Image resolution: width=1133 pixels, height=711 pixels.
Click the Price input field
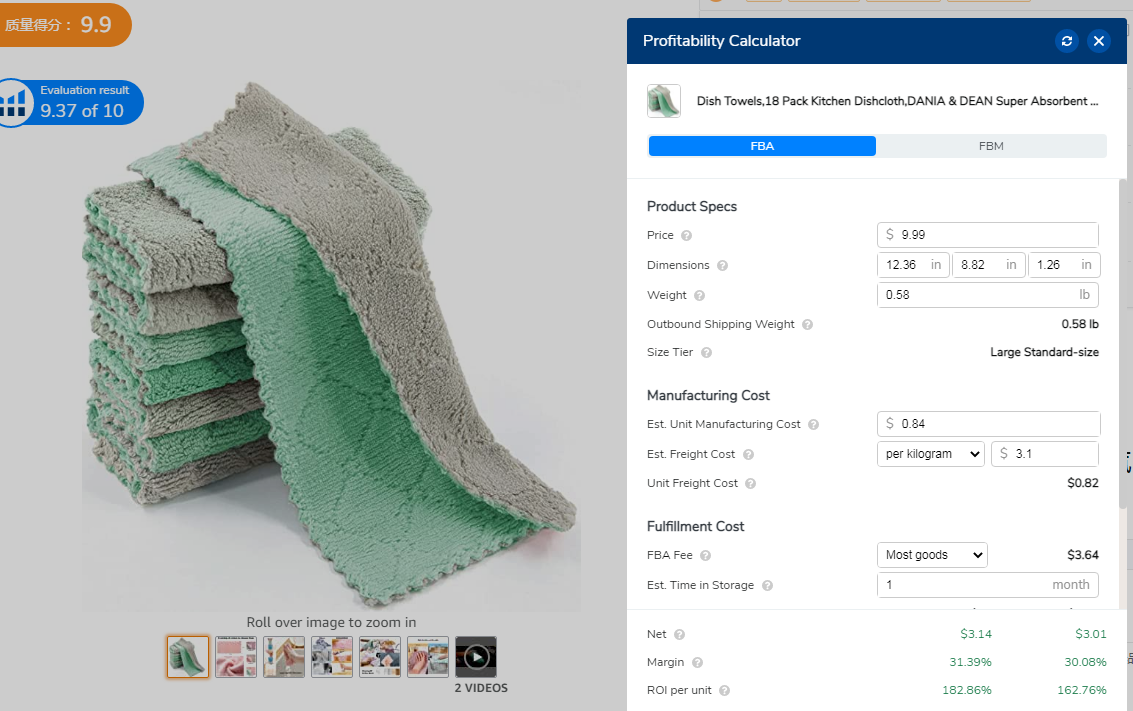click(x=995, y=235)
